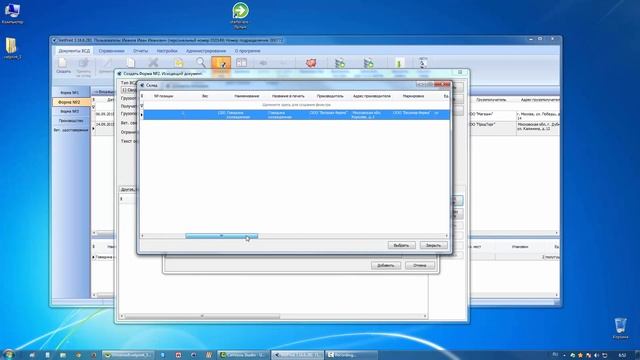
Task: Click the Адрес производителя column header
Action: coord(371,96)
